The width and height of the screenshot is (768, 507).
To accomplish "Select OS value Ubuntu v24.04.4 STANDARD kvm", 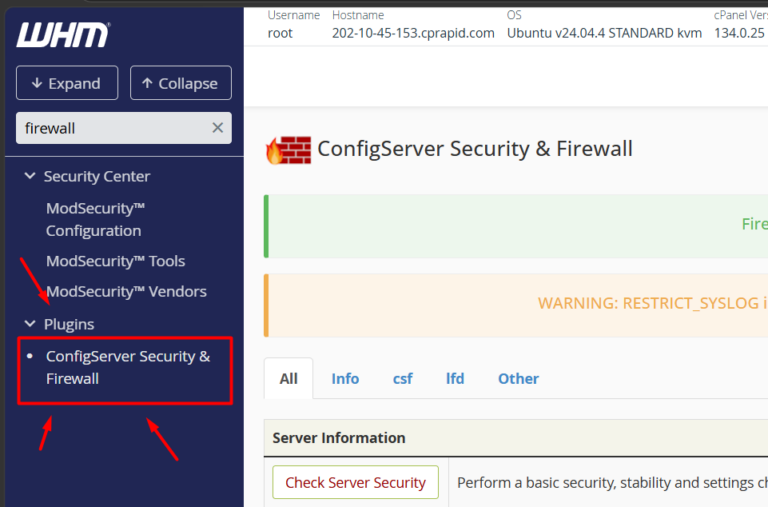I will [x=604, y=33].
